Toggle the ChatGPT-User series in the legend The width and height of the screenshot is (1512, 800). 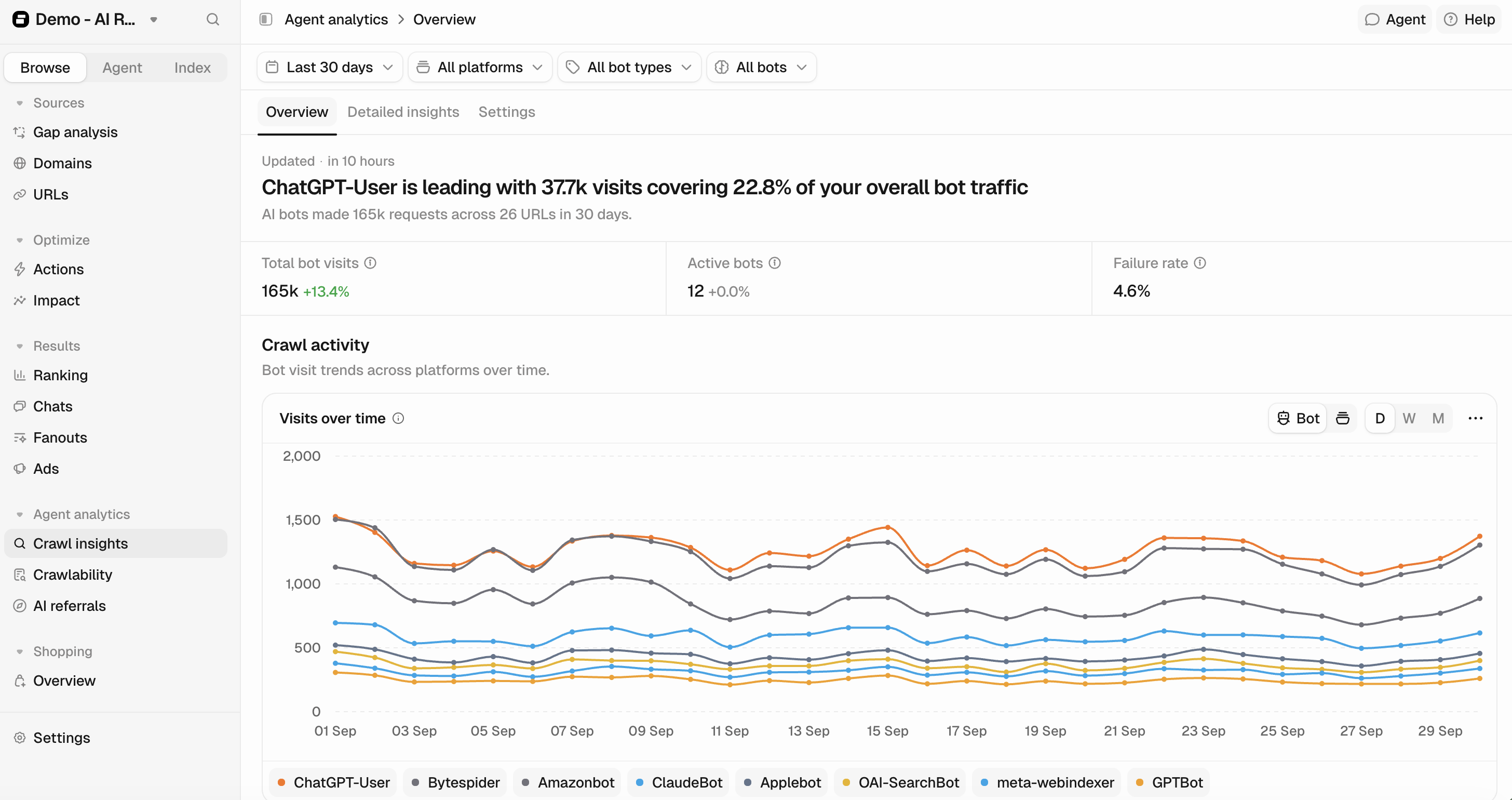333,782
